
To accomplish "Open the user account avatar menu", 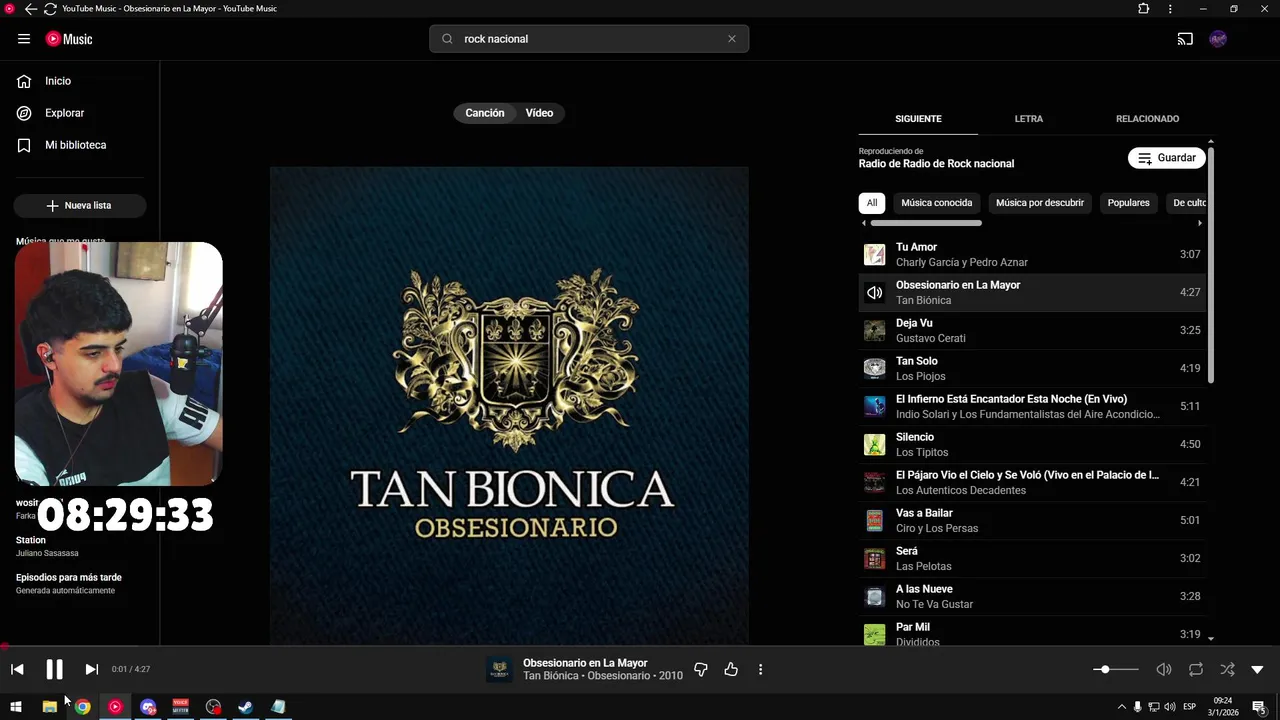I will point(1218,39).
